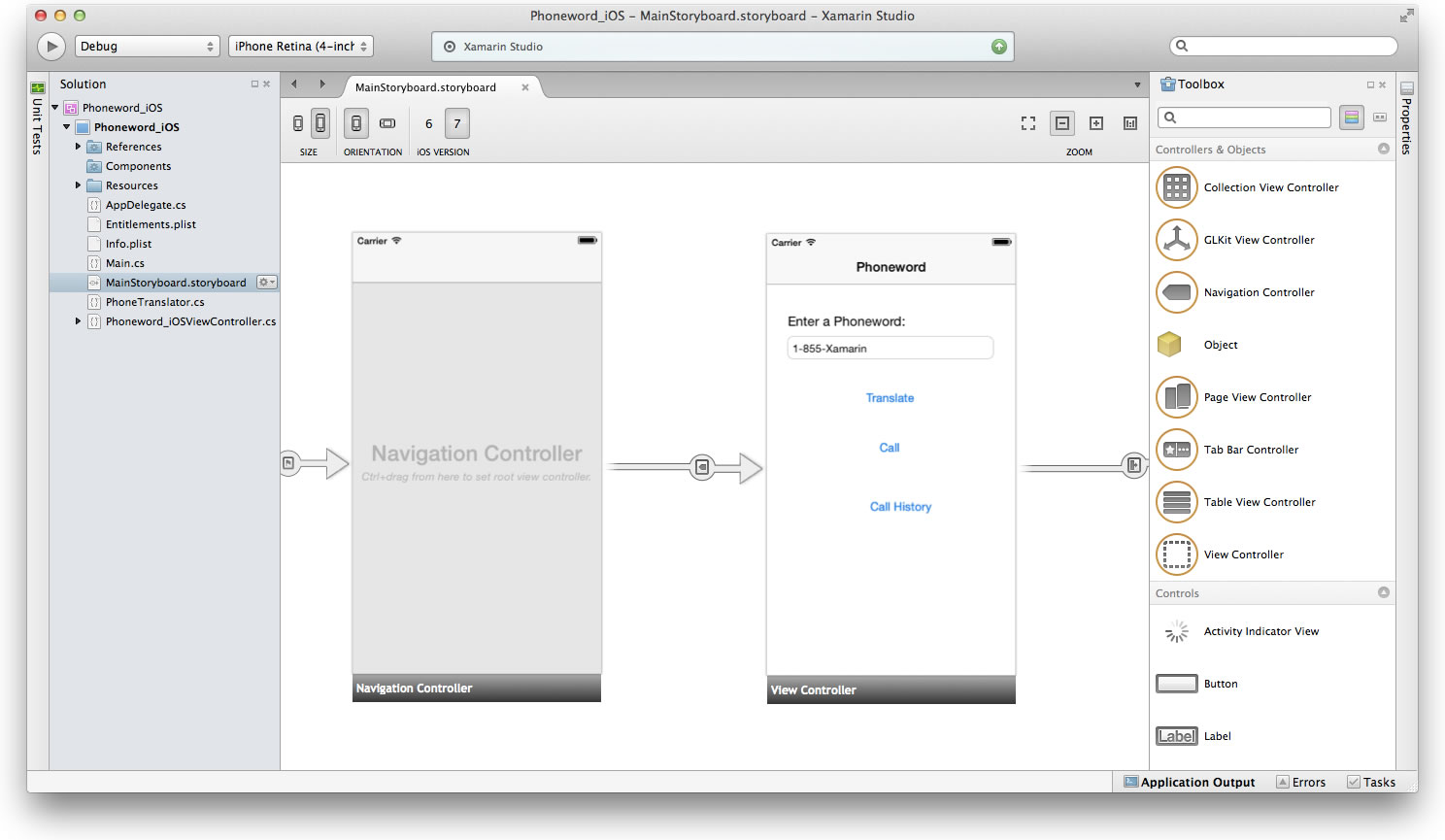Open the gear options menu for MainStoryboard.storyboard
1445x840 pixels.
pyautogui.click(x=266, y=283)
